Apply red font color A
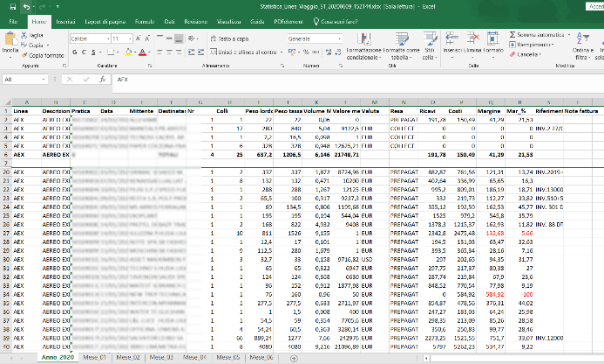Viewport: 604px width, 364px height. click(143, 52)
